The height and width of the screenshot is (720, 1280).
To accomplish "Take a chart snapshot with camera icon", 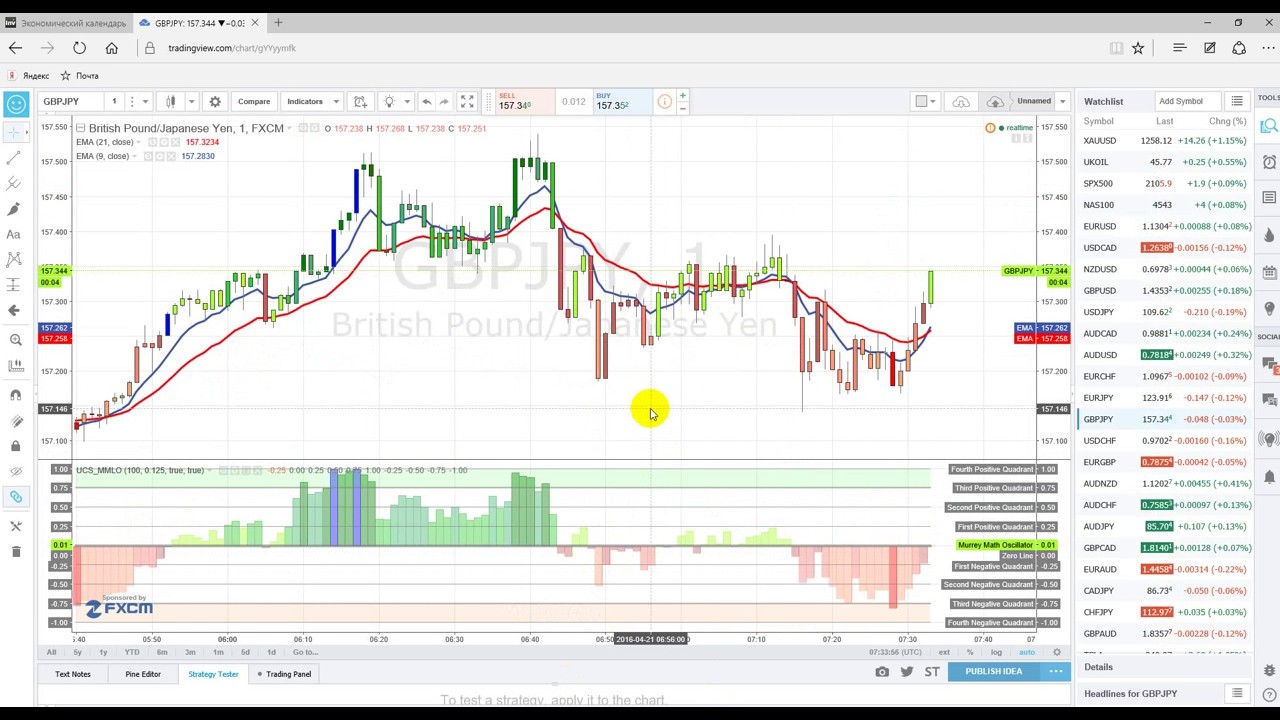I will 881,672.
